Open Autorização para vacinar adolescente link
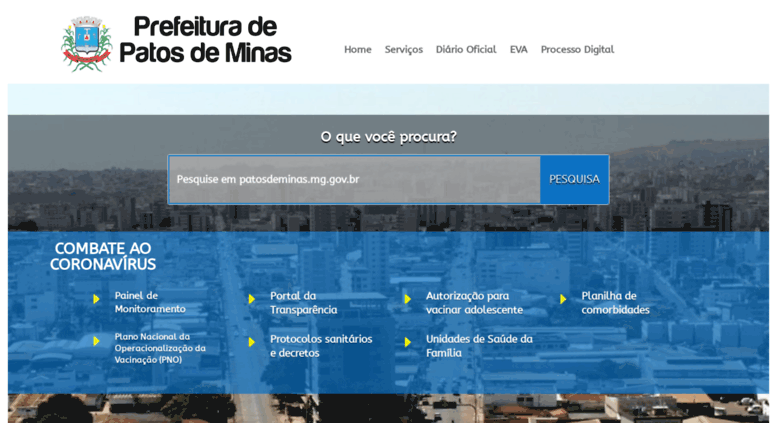The height and width of the screenshot is (423, 777). point(474,303)
